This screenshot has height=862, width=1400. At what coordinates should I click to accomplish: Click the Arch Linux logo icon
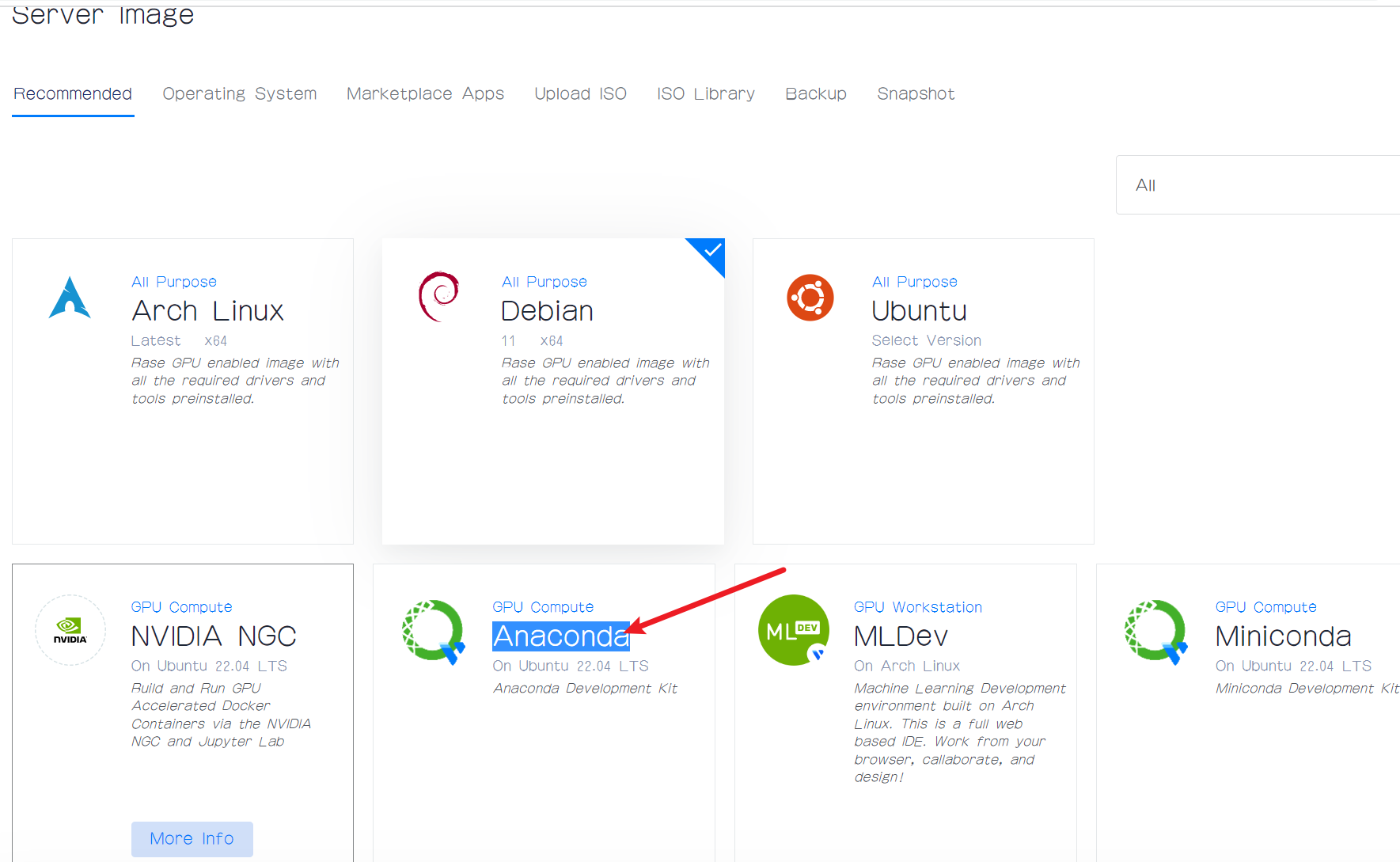pyautogui.click(x=70, y=298)
